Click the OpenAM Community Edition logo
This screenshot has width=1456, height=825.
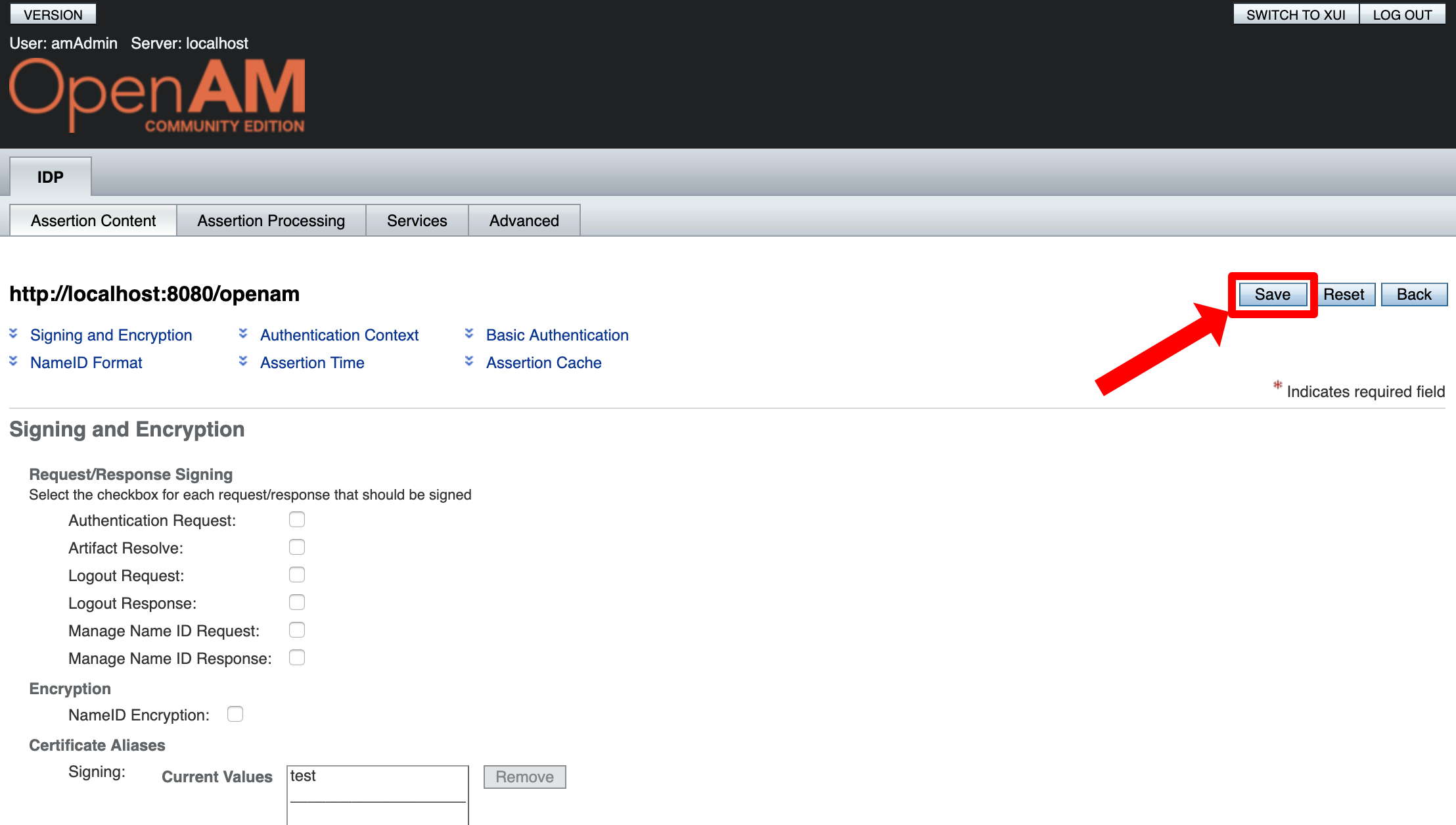point(157,95)
